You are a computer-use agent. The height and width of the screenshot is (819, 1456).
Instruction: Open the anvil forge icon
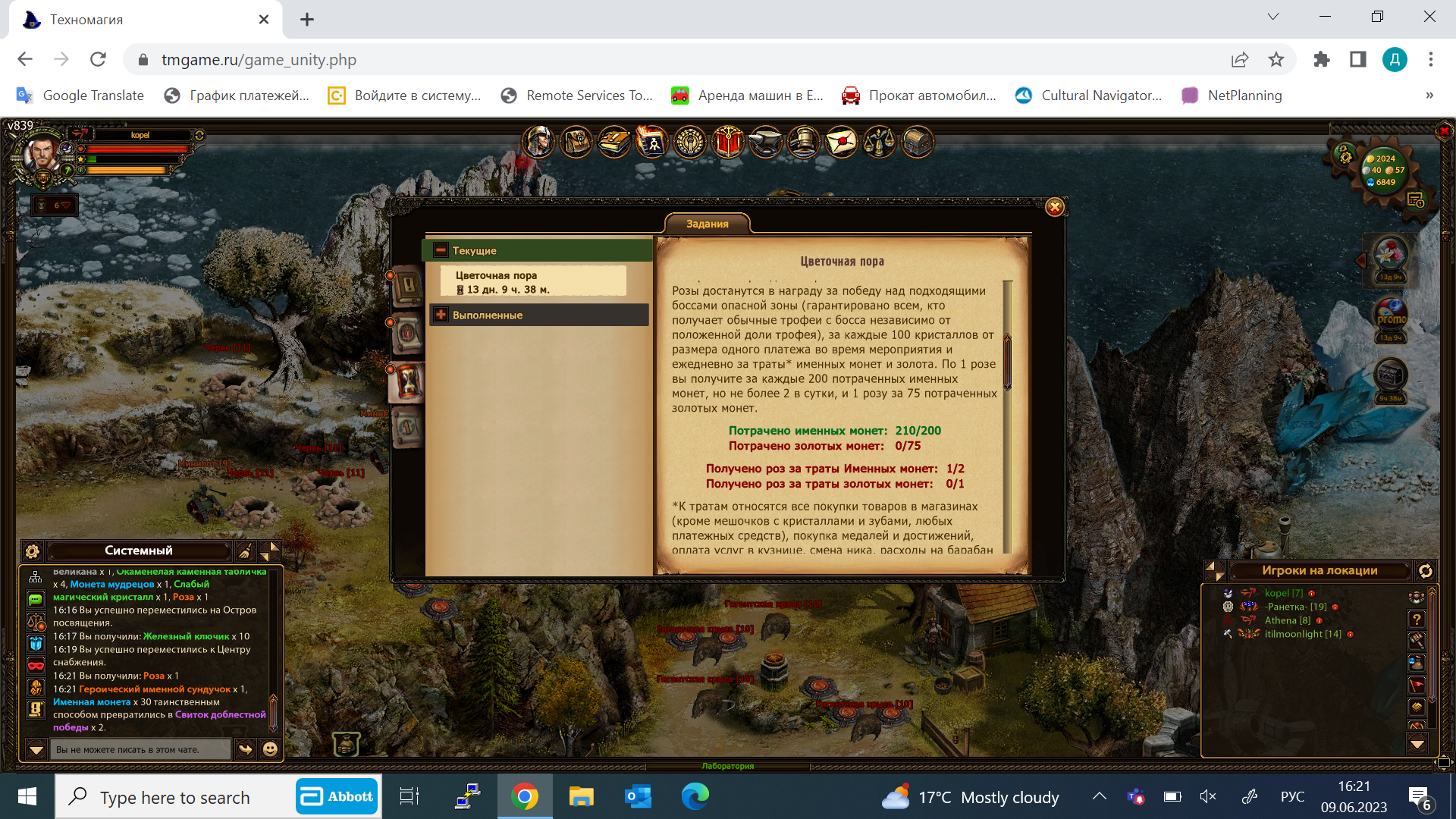click(766, 142)
